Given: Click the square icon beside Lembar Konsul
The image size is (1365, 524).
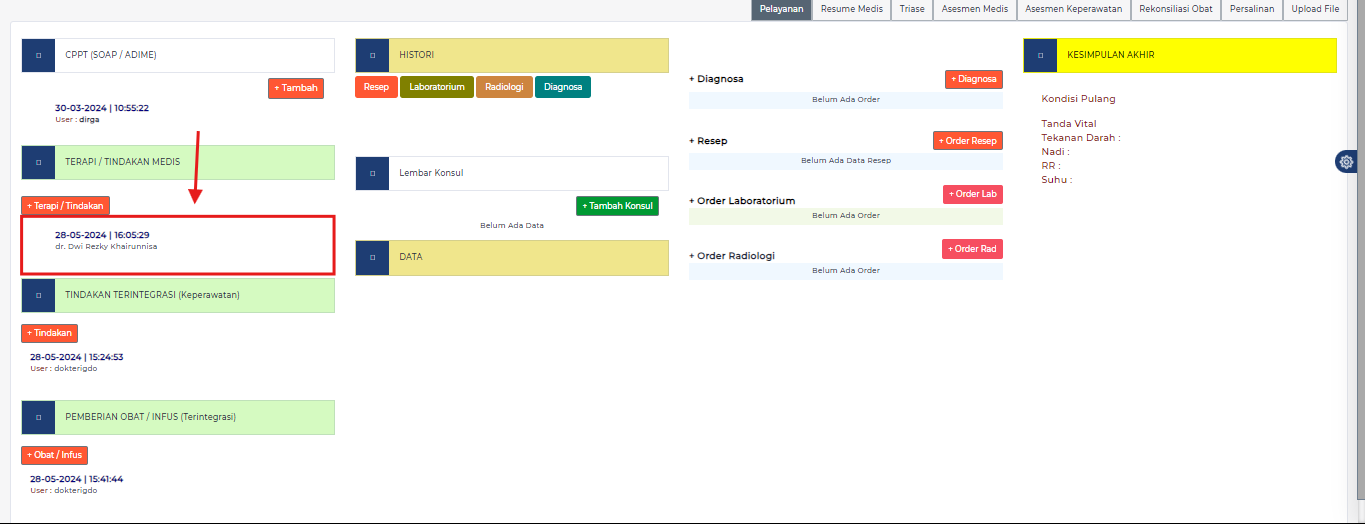Looking at the screenshot, I should 372,173.
